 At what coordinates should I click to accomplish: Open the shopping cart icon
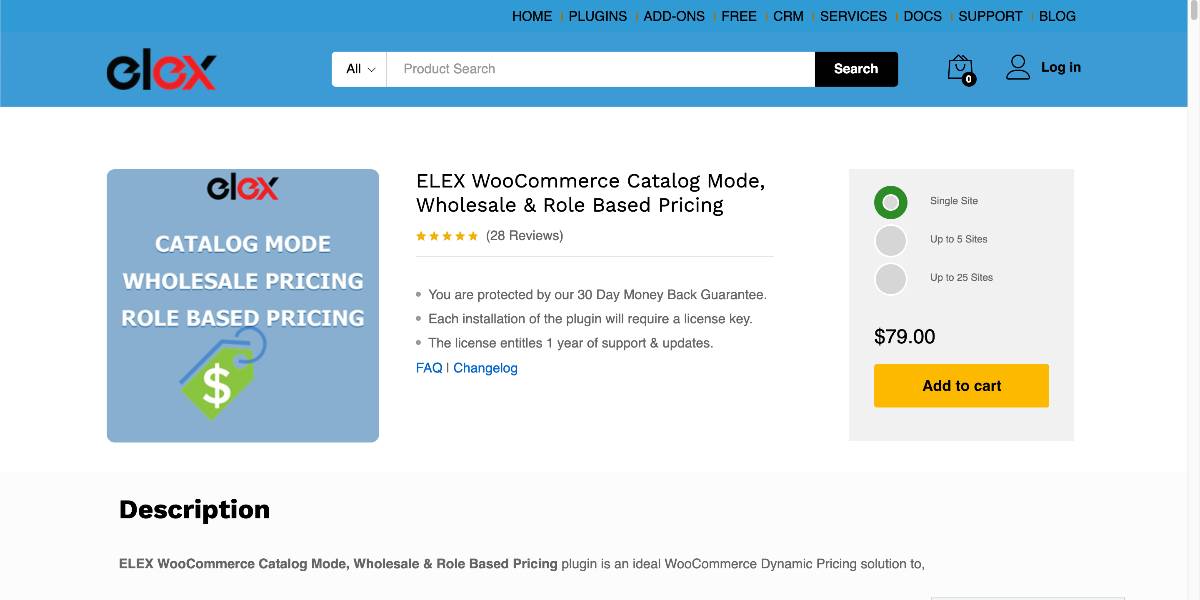pyautogui.click(x=961, y=69)
